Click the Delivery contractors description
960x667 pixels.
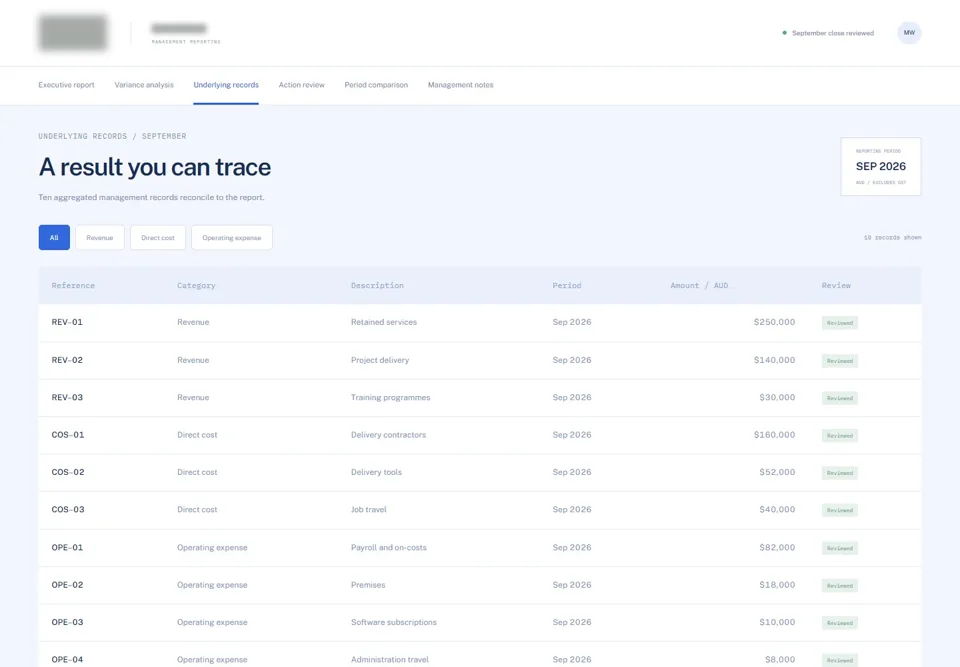pos(388,435)
